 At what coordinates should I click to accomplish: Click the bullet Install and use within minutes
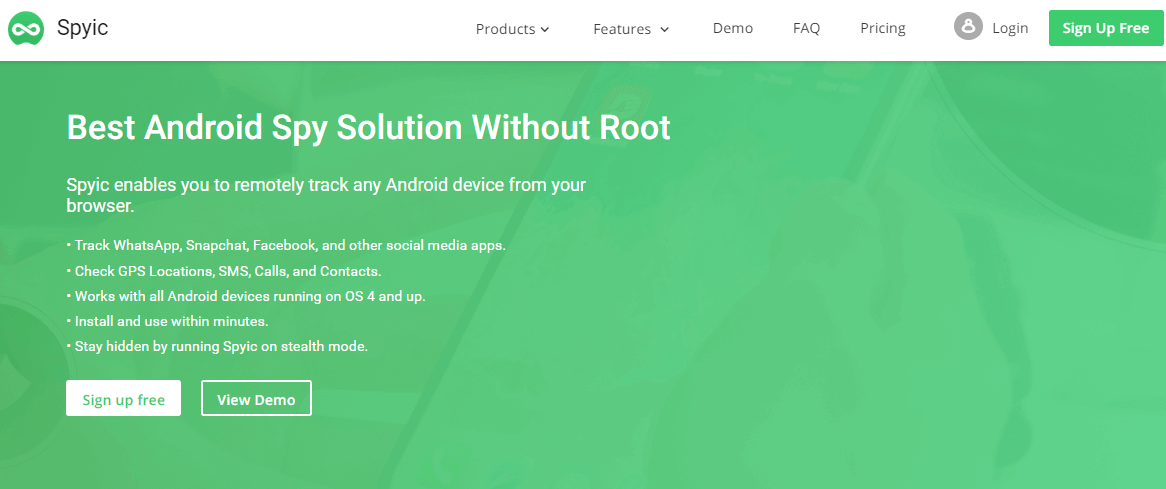[167, 321]
